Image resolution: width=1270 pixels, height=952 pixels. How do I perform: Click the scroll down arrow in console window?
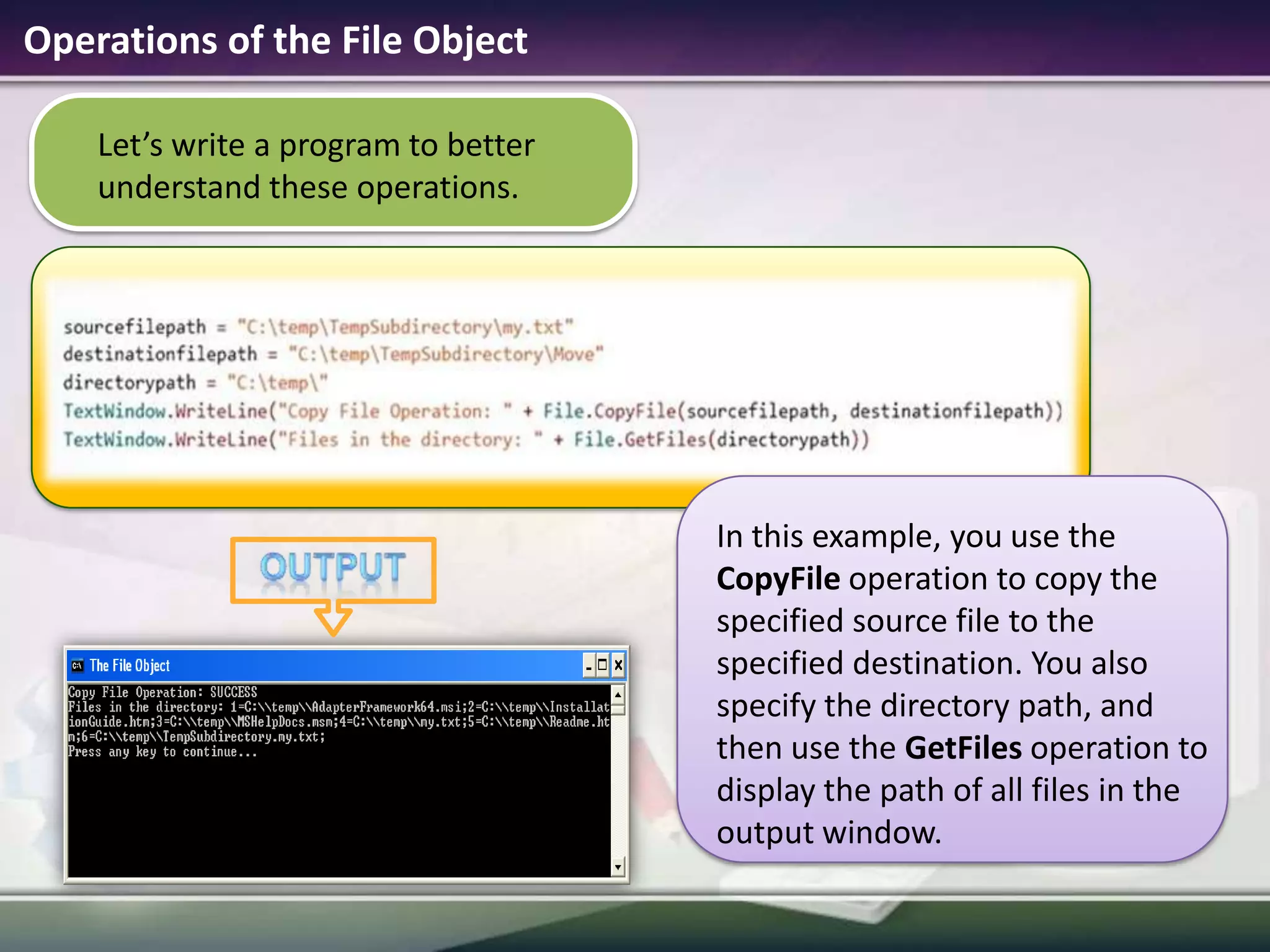(618, 867)
